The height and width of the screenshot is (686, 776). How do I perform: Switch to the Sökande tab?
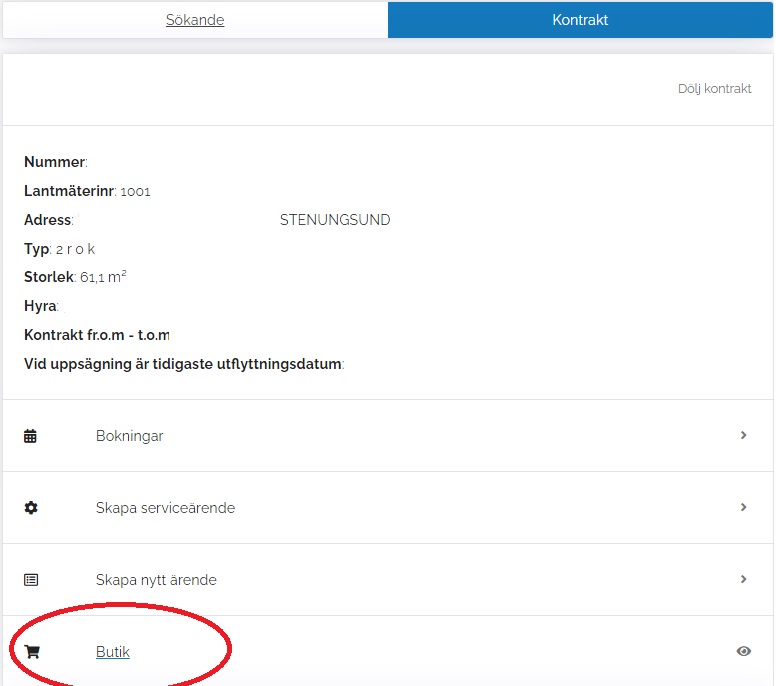pos(195,20)
